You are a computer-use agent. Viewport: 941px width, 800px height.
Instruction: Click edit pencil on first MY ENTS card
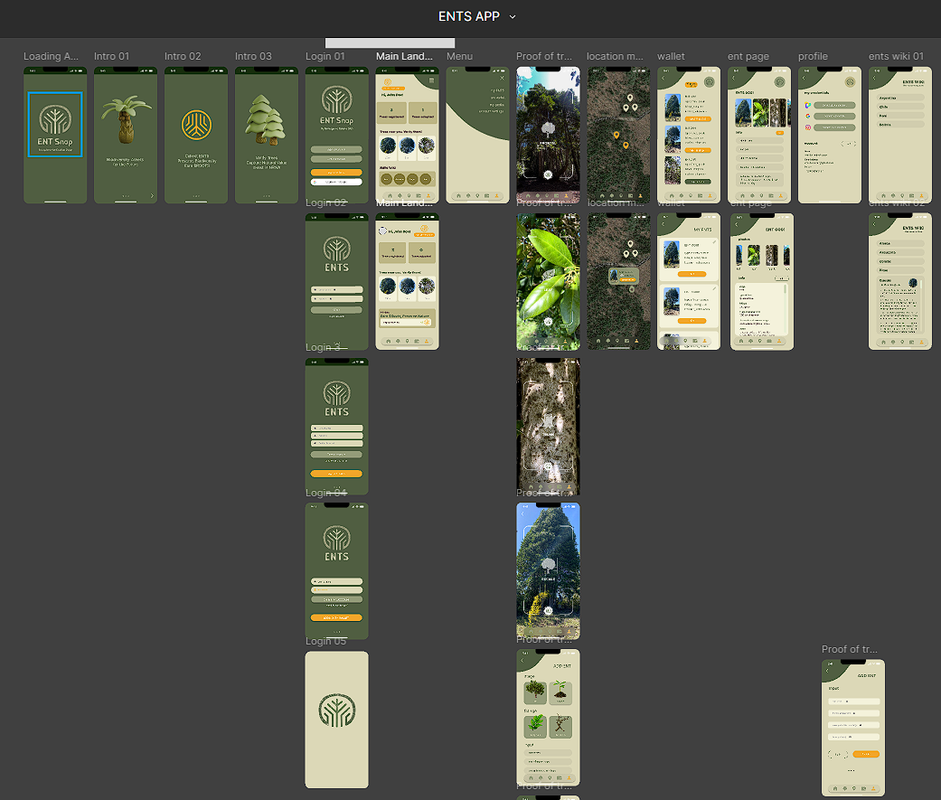click(x=714, y=242)
